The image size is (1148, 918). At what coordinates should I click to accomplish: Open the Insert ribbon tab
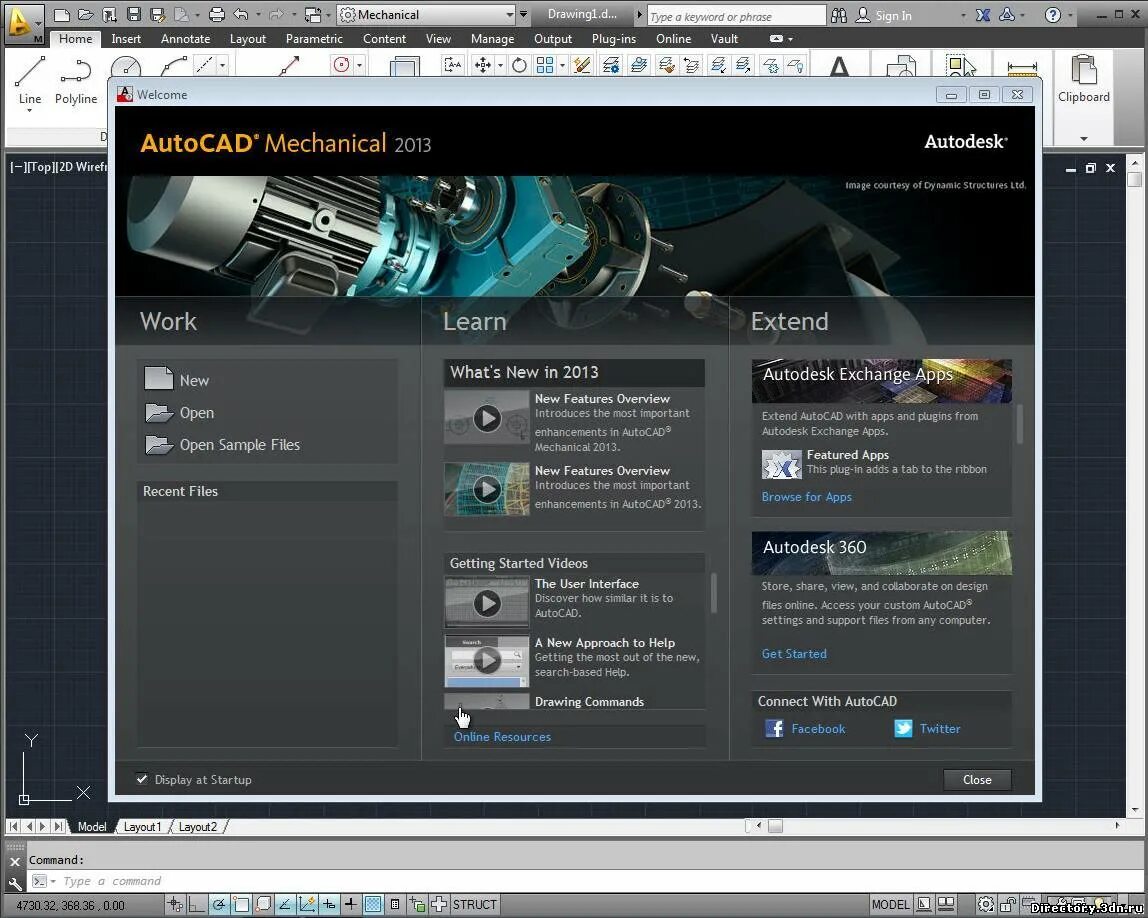pyautogui.click(x=126, y=39)
